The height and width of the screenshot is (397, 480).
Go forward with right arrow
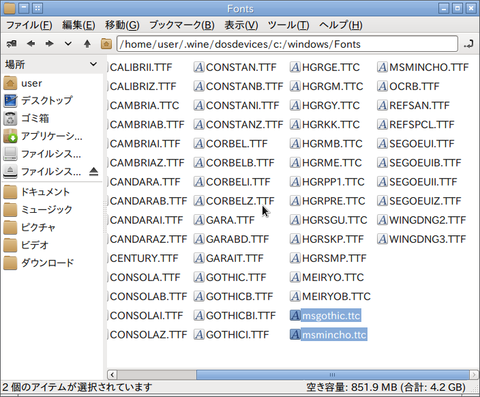pos(49,44)
